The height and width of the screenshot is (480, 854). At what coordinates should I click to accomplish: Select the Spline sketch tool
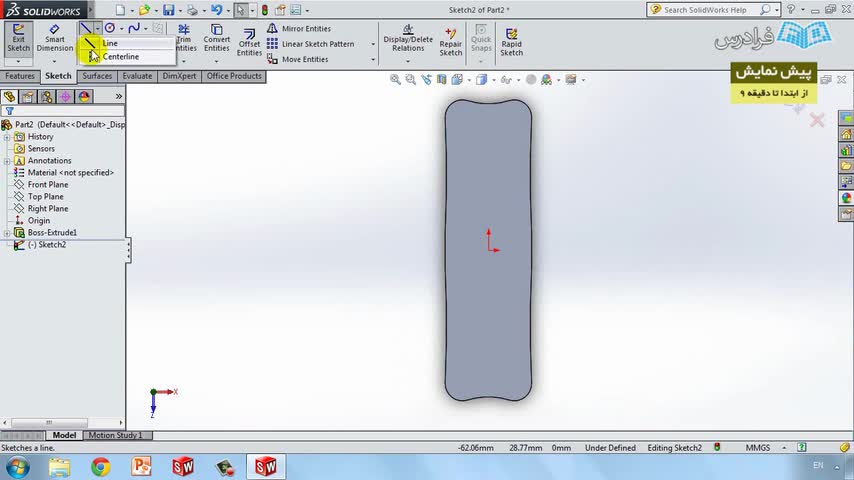coord(134,28)
